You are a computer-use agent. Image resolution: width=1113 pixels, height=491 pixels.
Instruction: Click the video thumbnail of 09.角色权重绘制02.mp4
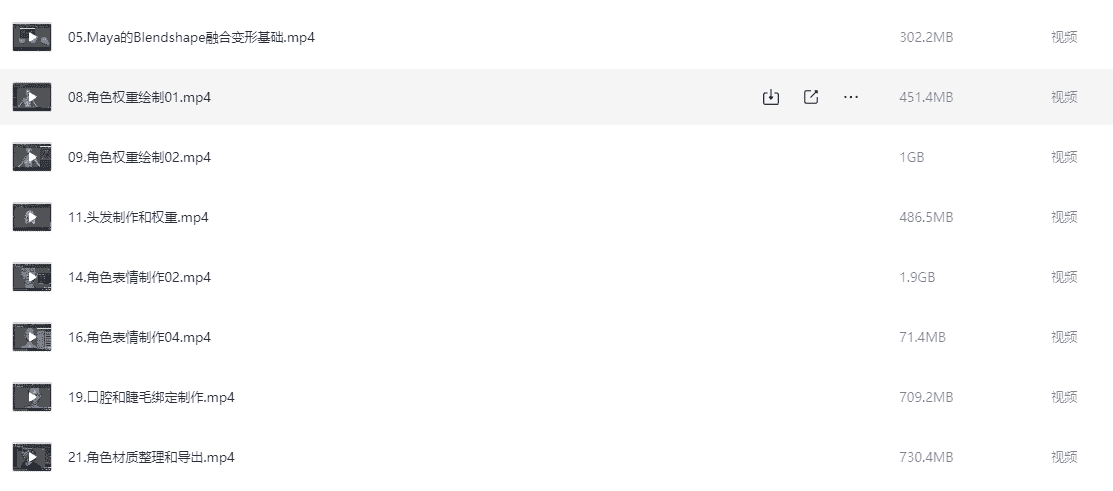(x=32, y=157)
